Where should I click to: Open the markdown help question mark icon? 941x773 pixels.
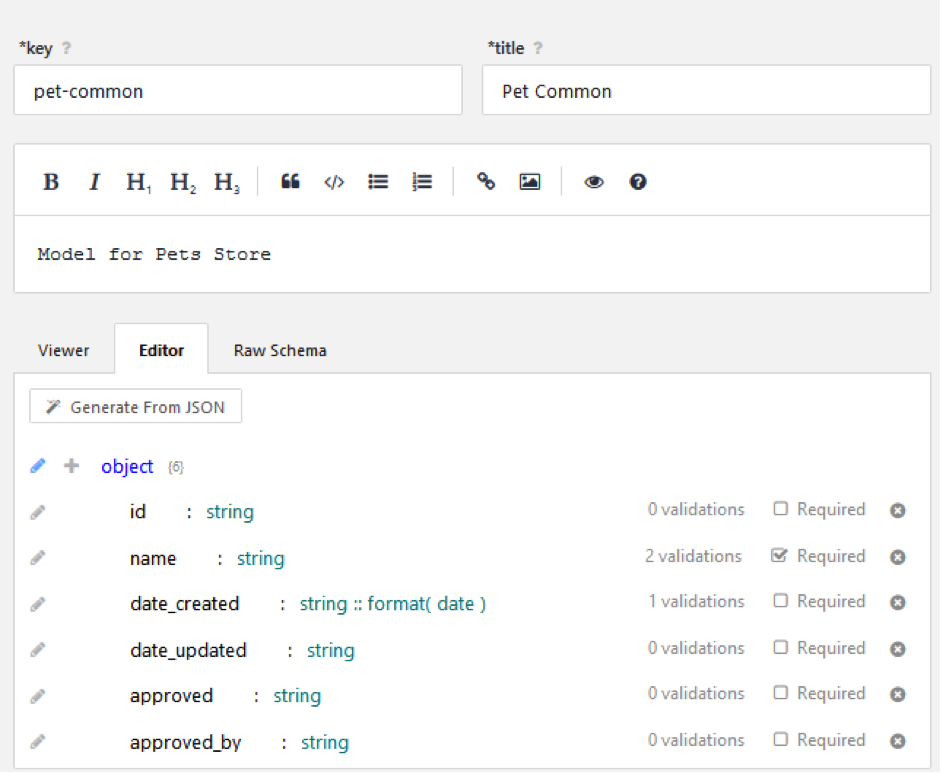(x=638, y=182)
